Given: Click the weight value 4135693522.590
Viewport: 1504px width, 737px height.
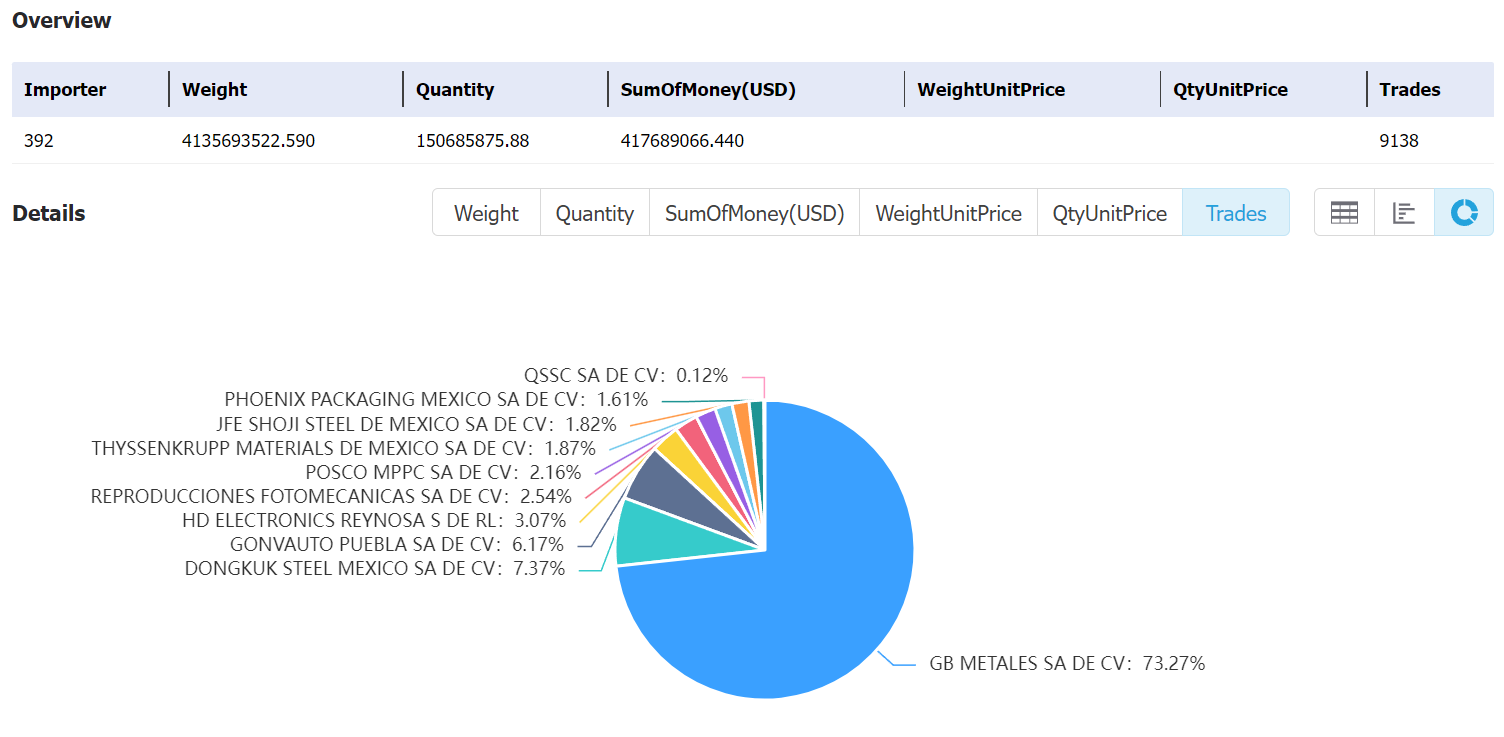Looking at the screenshot, I should (249, 141).
